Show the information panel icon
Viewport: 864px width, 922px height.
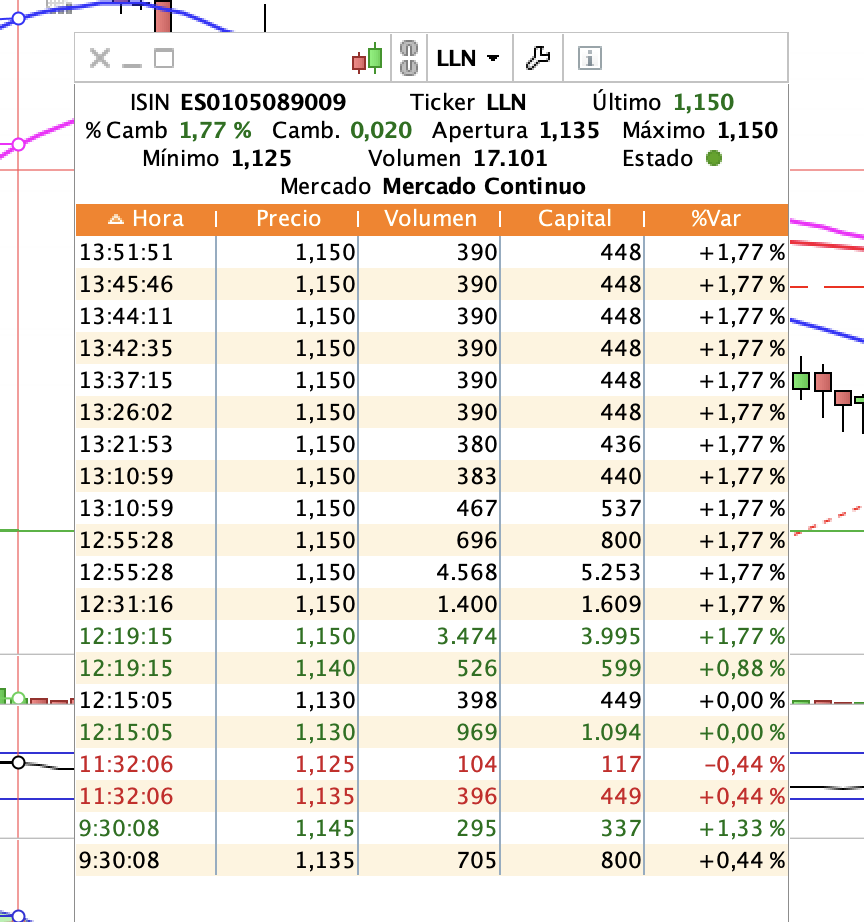pos(590,58)
